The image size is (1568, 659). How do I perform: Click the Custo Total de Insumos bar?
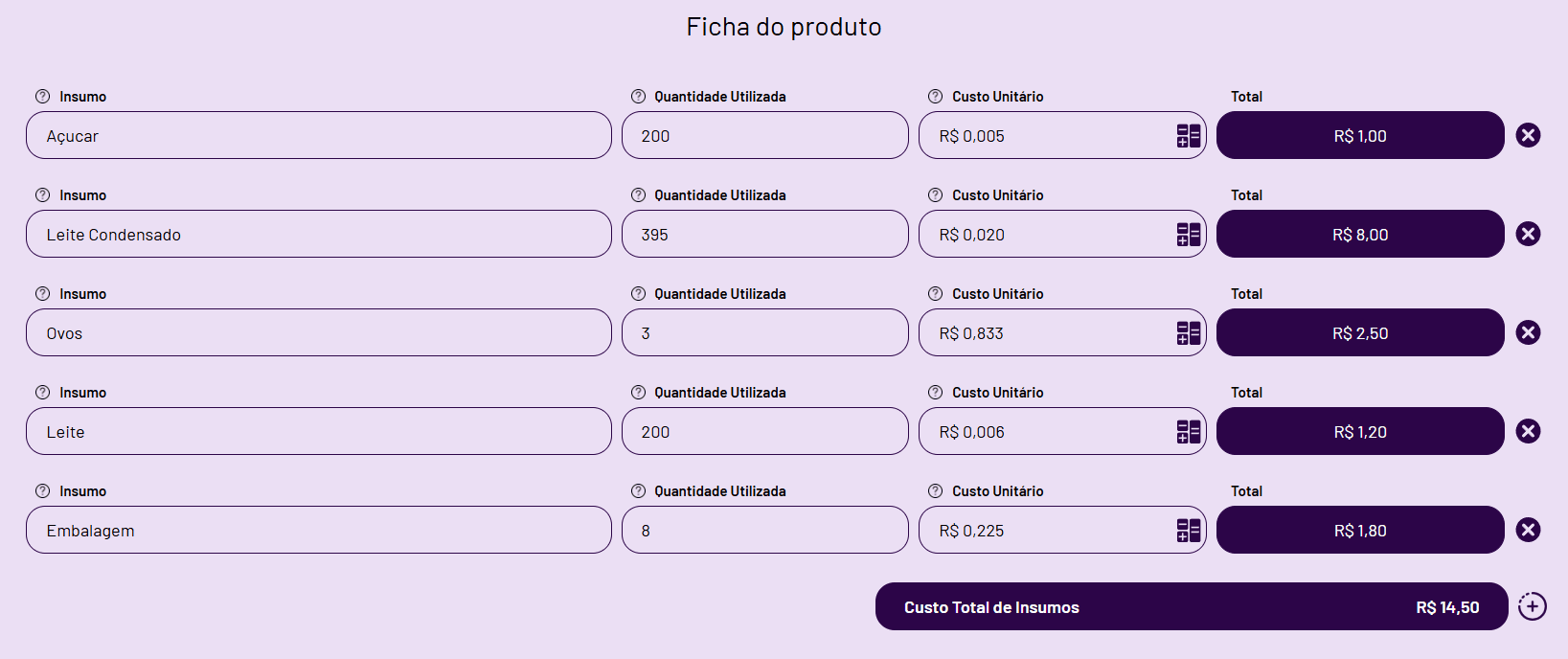tap(1191, 607)
